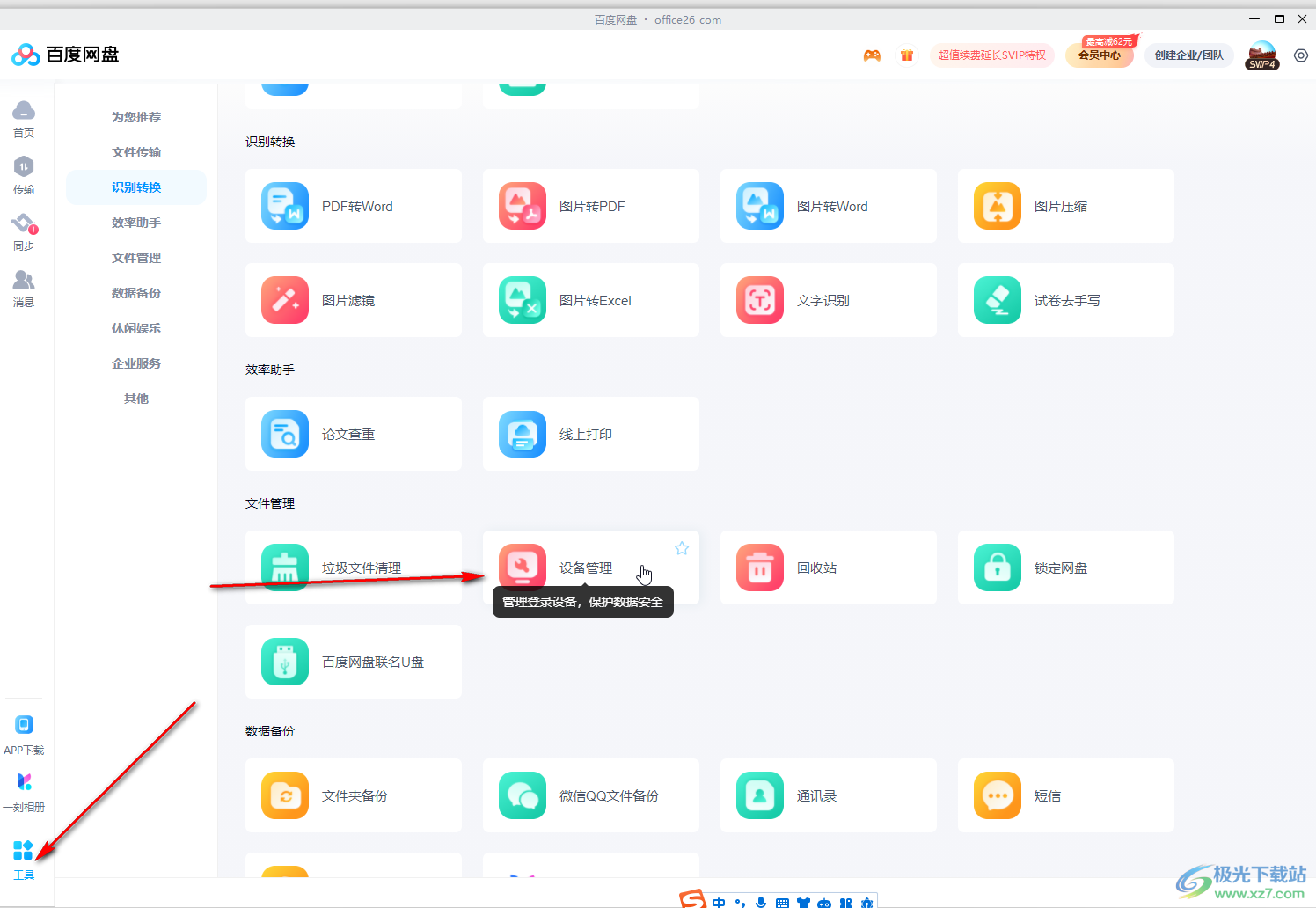Open 线上打印 online printing
1316x908 pixels.
coord(590,434)
